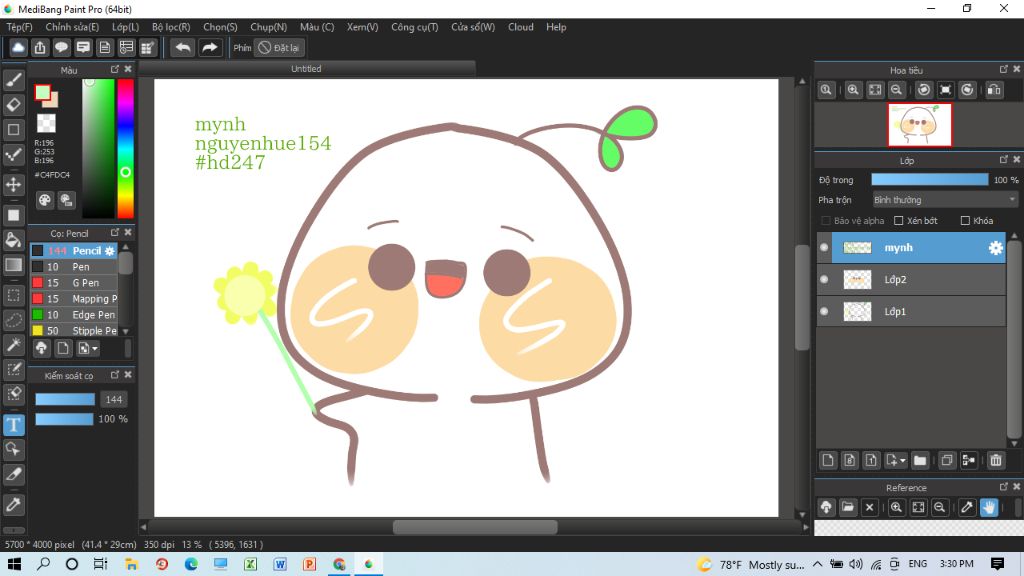Image resolution: width=1024 pixels, height=576 pixels.
Task: Pick the eyedropper in Reference panel
Action: click(967, 507)
